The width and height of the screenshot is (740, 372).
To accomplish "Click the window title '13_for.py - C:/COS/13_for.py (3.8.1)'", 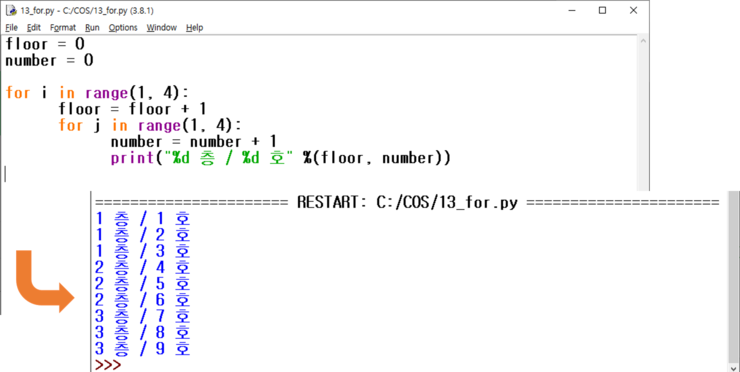I will click(x=87, y=10).
